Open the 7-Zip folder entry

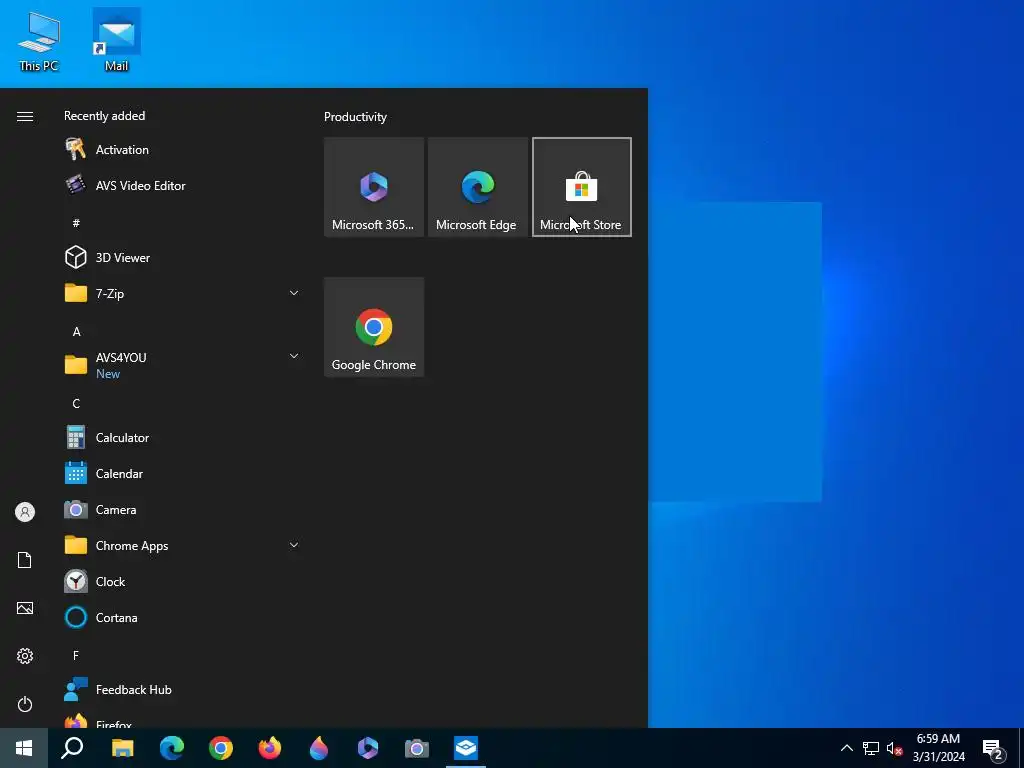click(184, 293)
